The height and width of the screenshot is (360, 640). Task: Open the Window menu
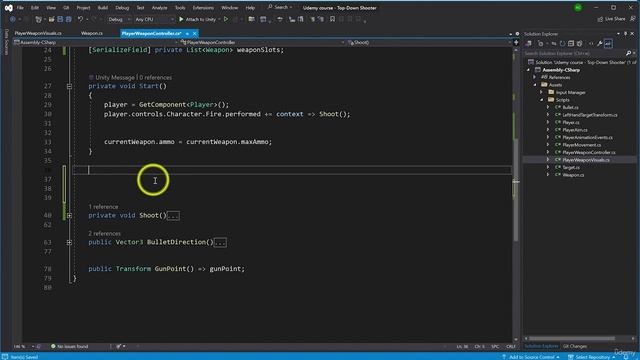[x=229, y=8]
